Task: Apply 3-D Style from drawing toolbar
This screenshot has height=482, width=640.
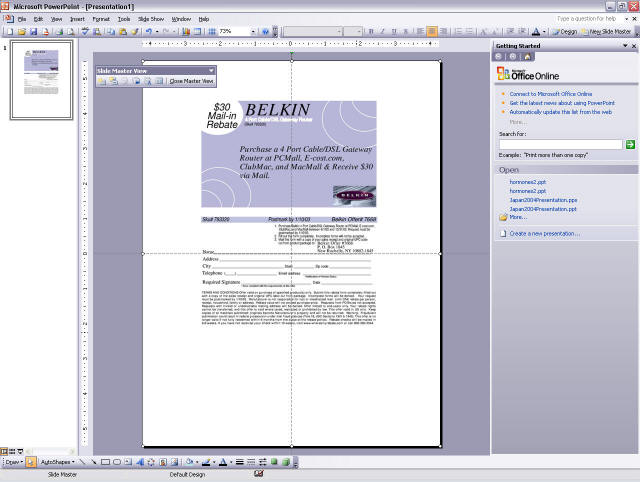Action: [286, 462]
